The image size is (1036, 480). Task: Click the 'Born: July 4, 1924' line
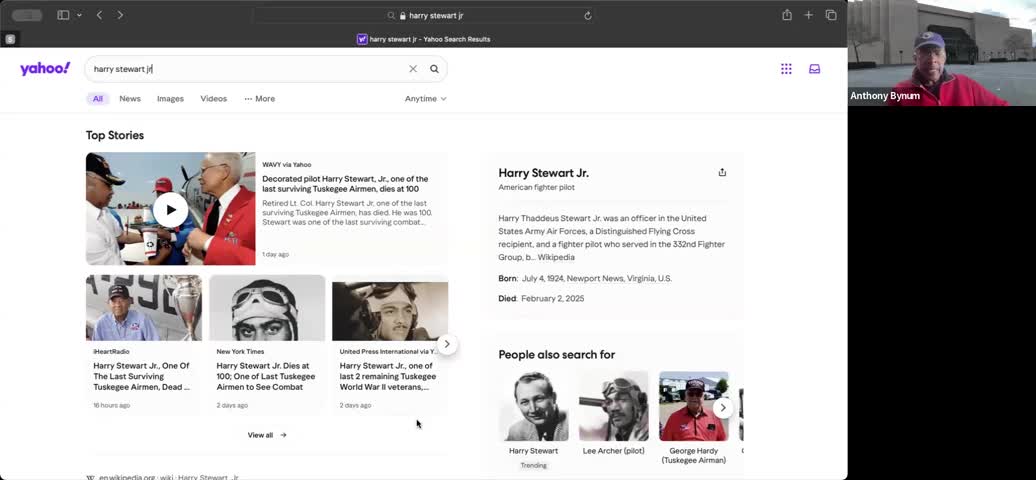tap(585, 278)
